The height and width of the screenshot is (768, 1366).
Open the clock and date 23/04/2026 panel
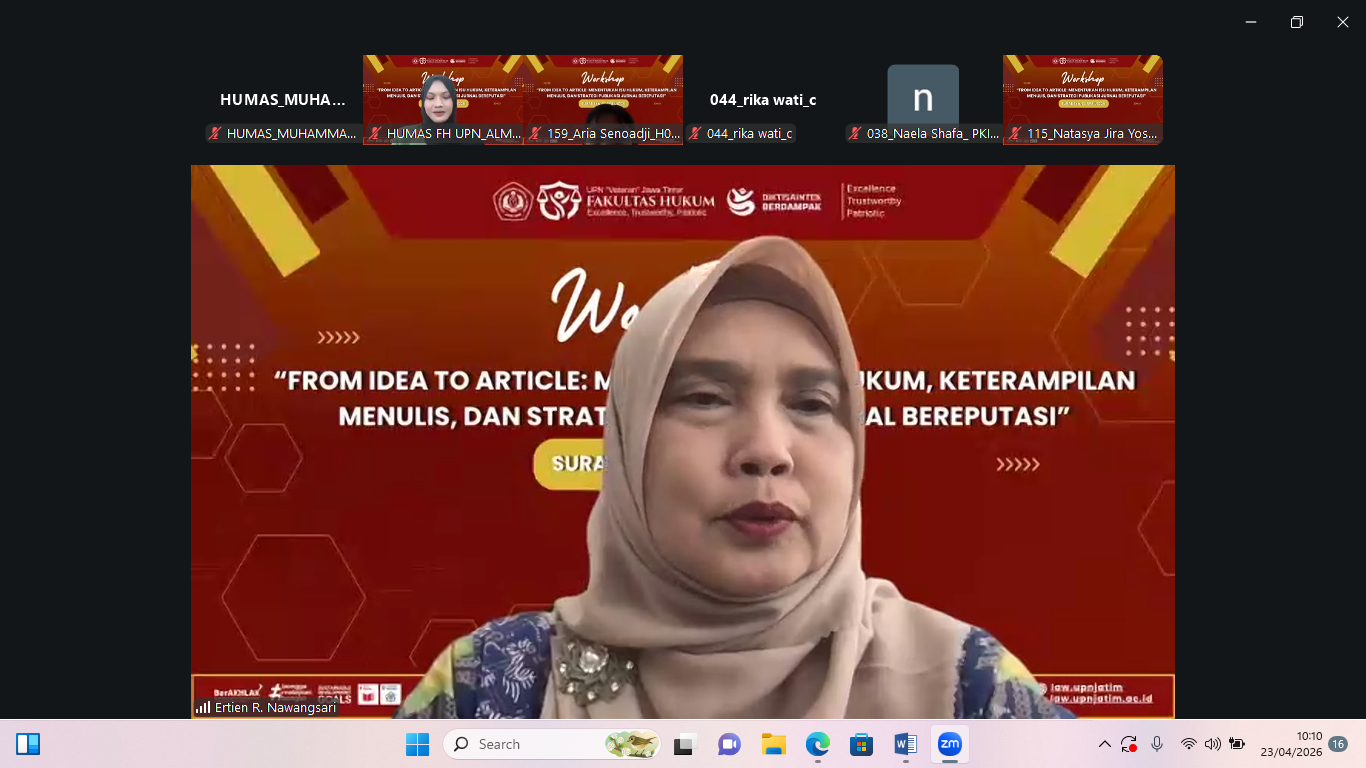tap(1290, 744)
